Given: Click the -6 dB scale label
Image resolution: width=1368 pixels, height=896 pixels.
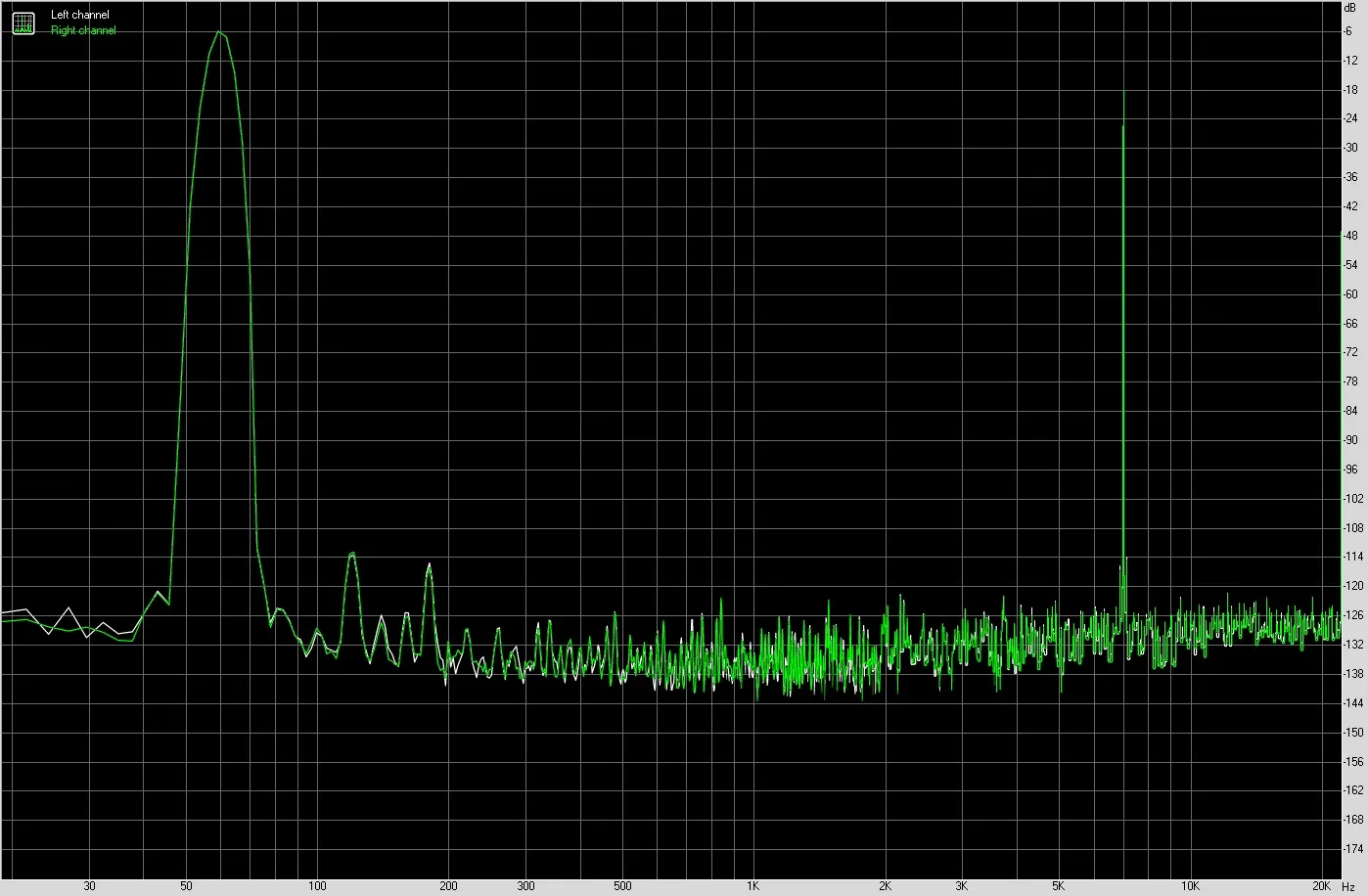Looking at the screenshot, I should pos(1349,31).
